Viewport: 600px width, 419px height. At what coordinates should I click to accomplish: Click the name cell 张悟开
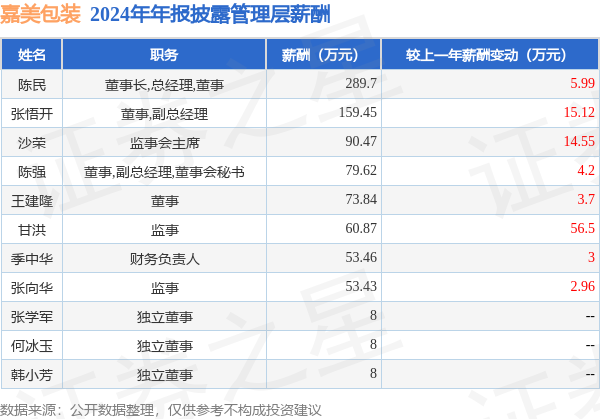click(x=32, y=114)
